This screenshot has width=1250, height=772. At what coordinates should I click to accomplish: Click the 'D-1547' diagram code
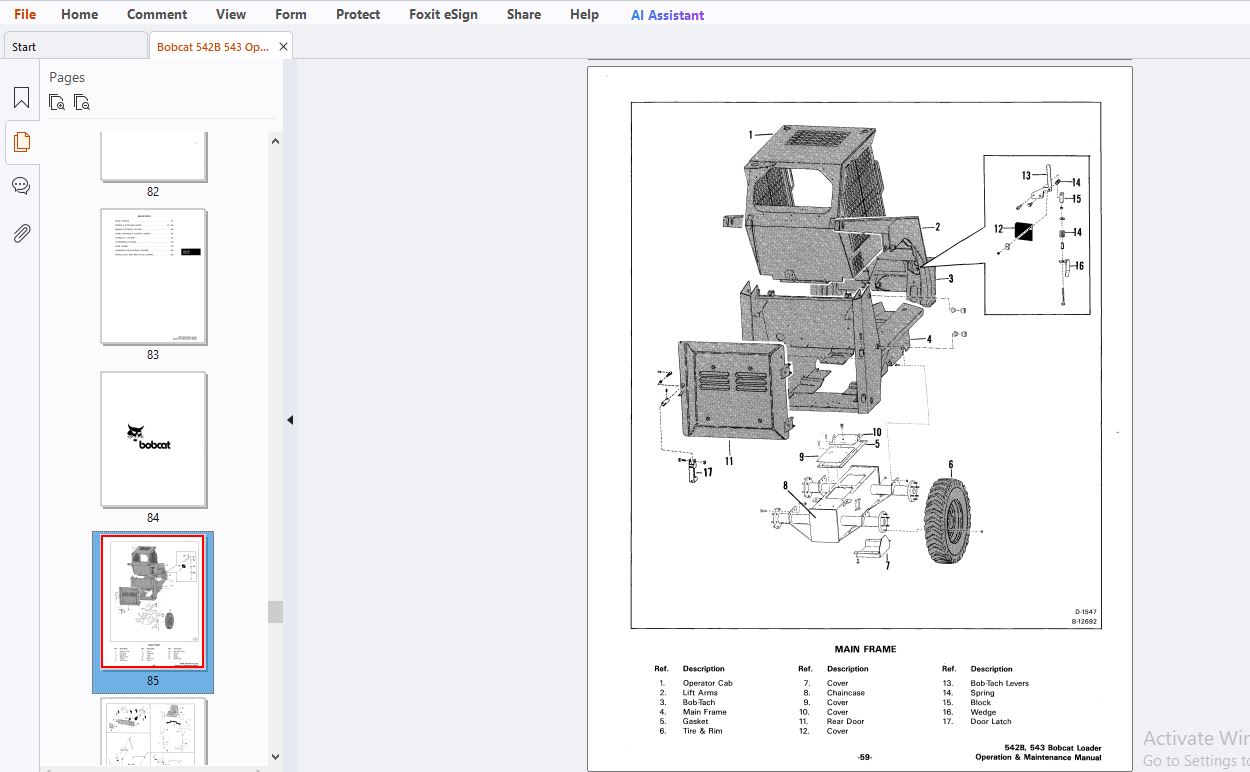[1086, 612]
